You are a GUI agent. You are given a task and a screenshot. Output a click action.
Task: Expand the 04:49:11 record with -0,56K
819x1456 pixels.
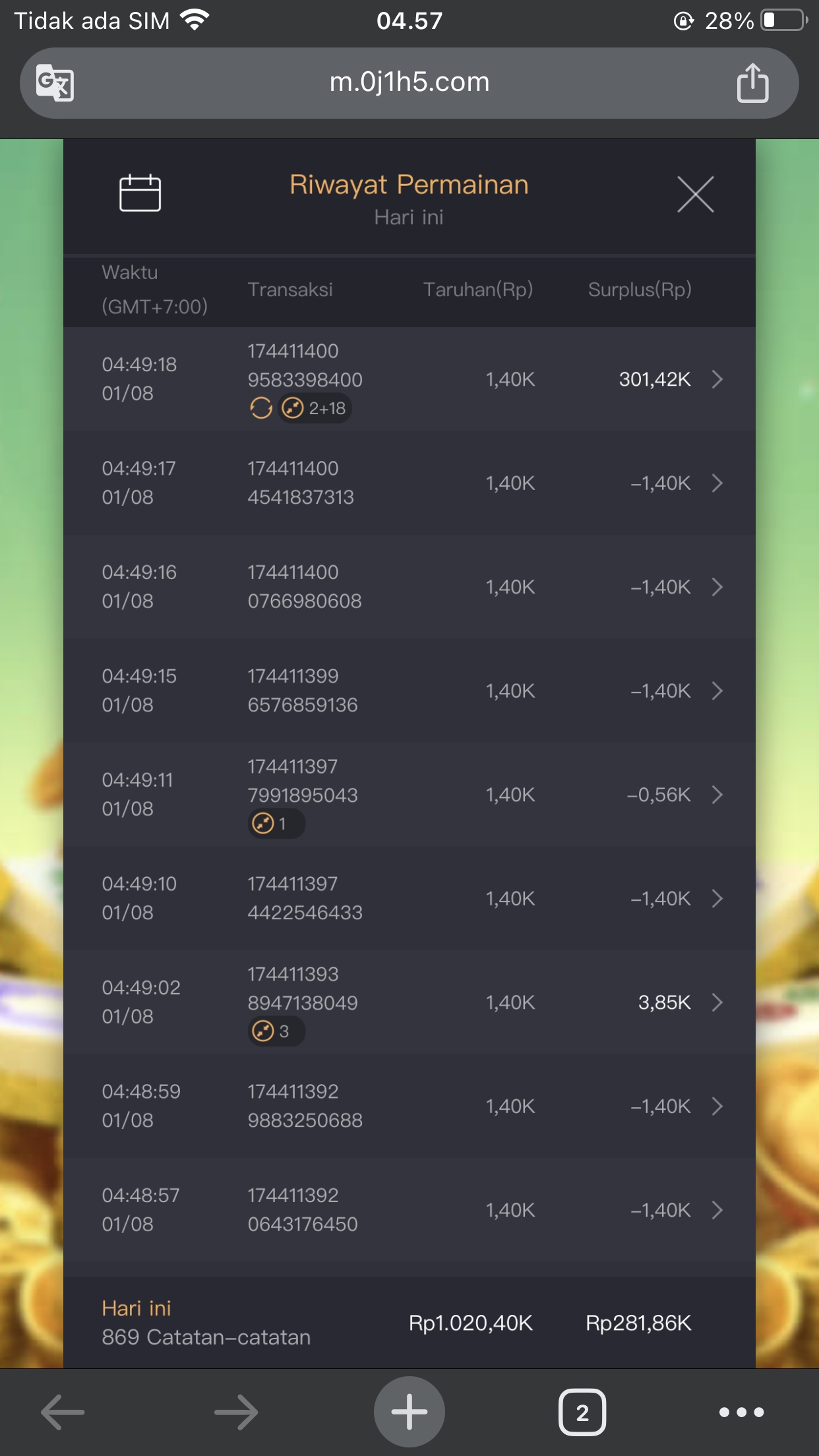pyautogui.click(x=717, y=795)
